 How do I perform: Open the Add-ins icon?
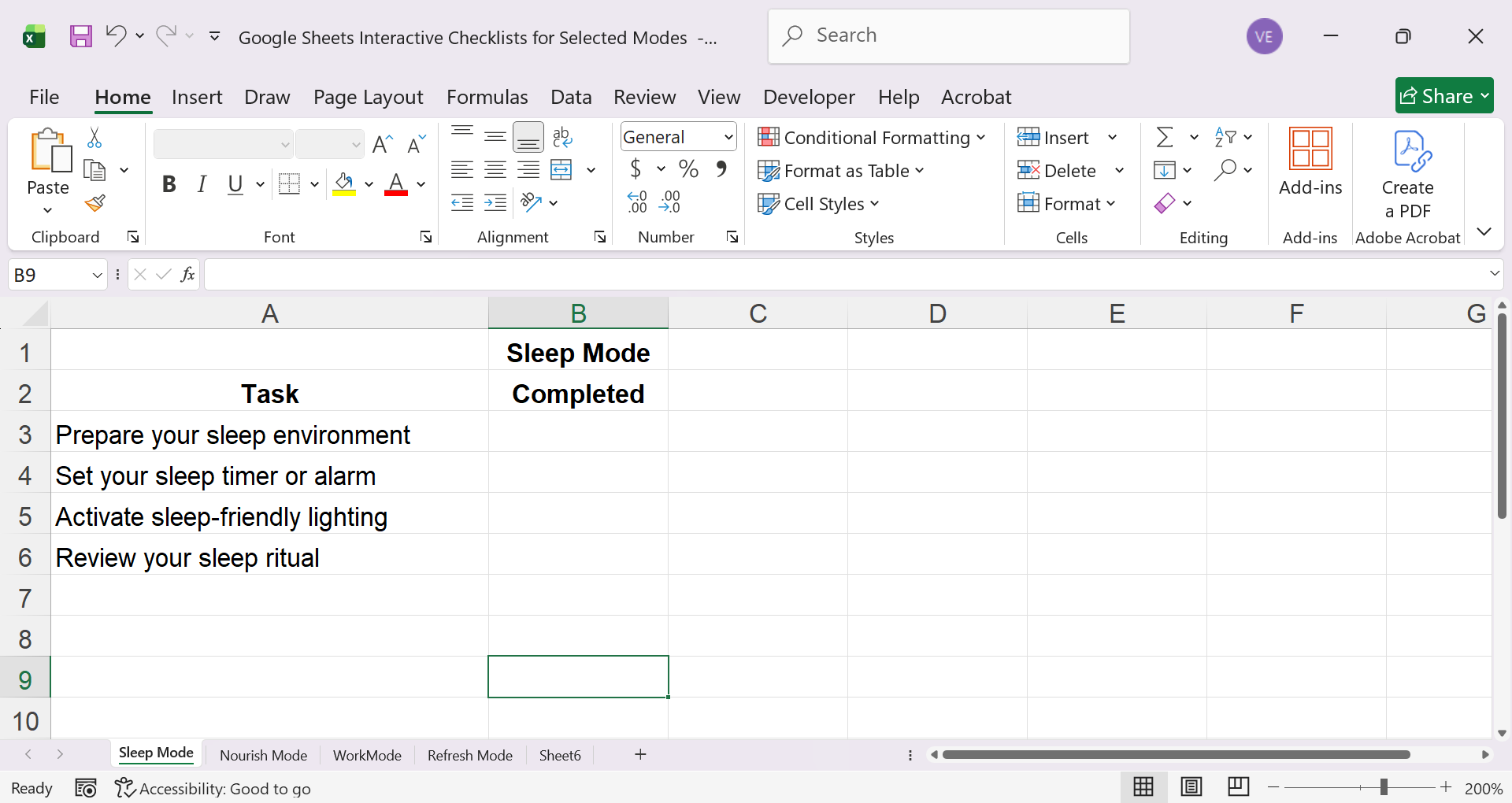1310,161
